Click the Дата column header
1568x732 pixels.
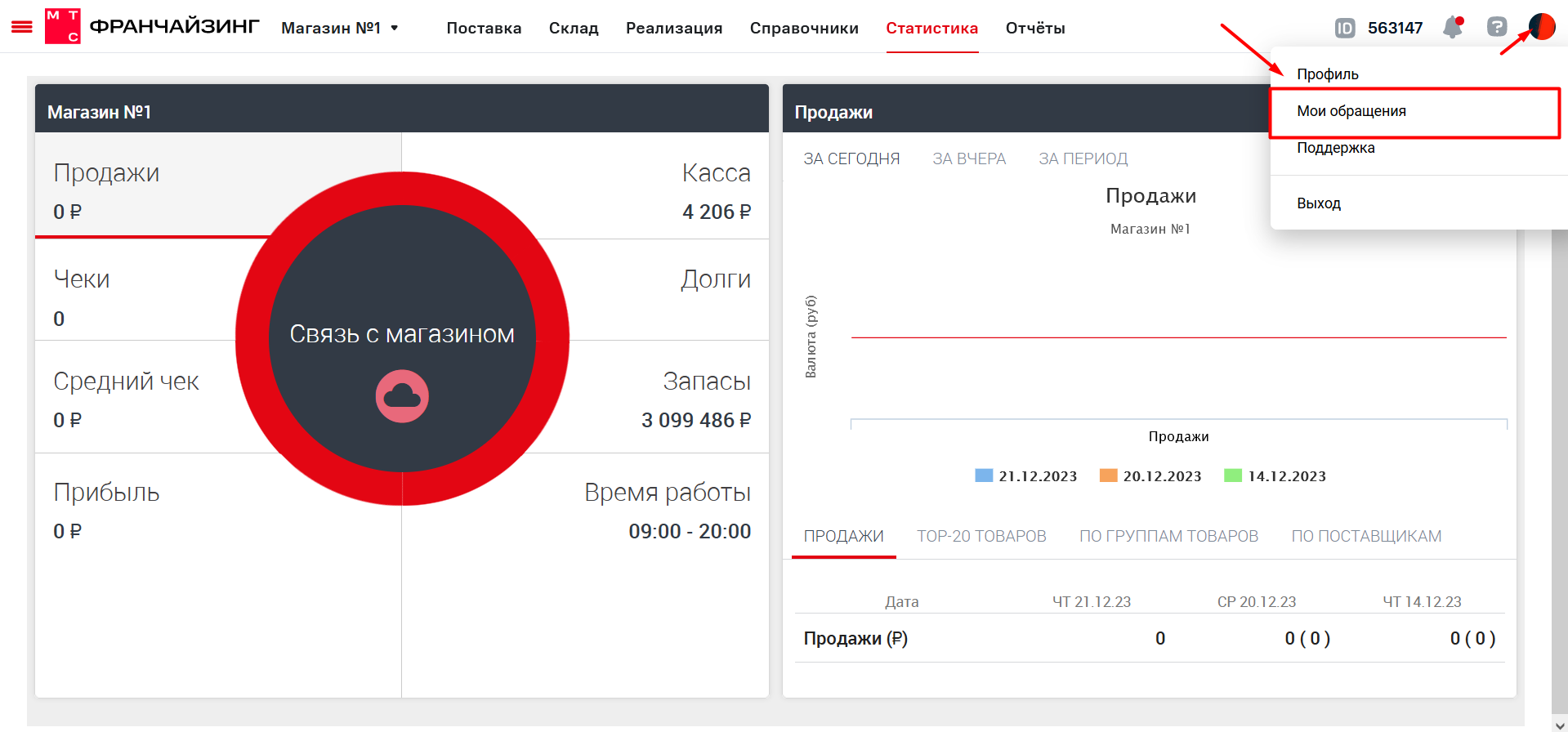click(901, 601)
